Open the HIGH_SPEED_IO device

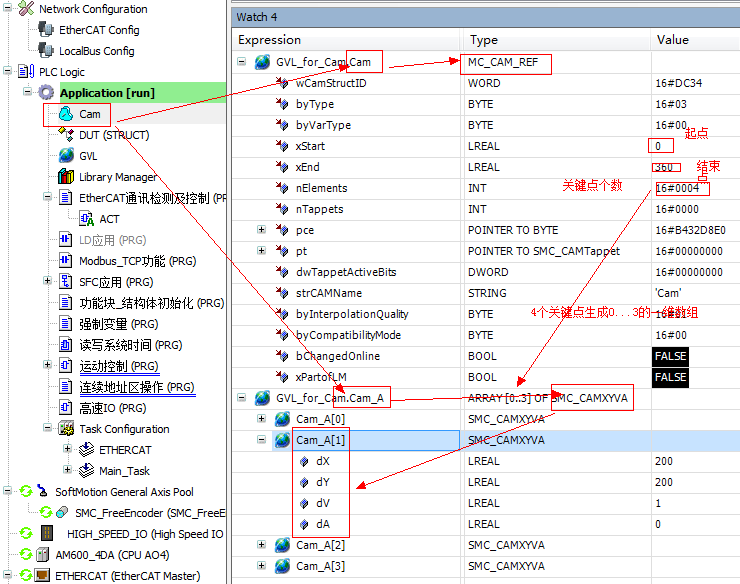coord(144,534)
